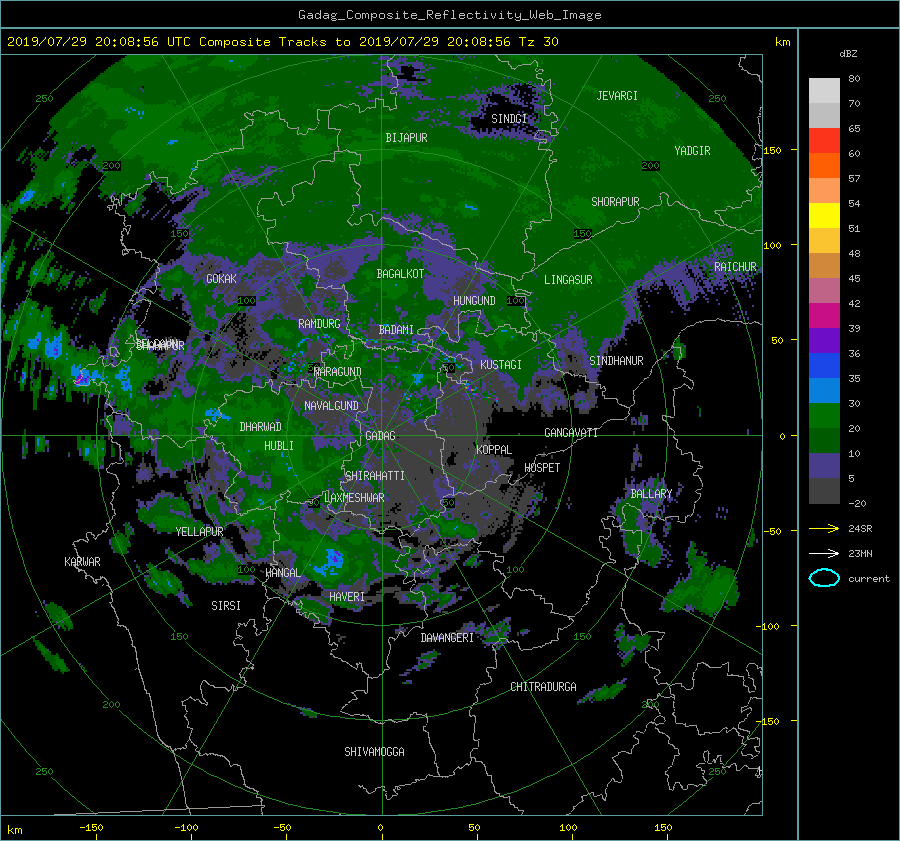
Task: Click the yellow 24SR track arrow in legend
Action: (x=824, y=528)
